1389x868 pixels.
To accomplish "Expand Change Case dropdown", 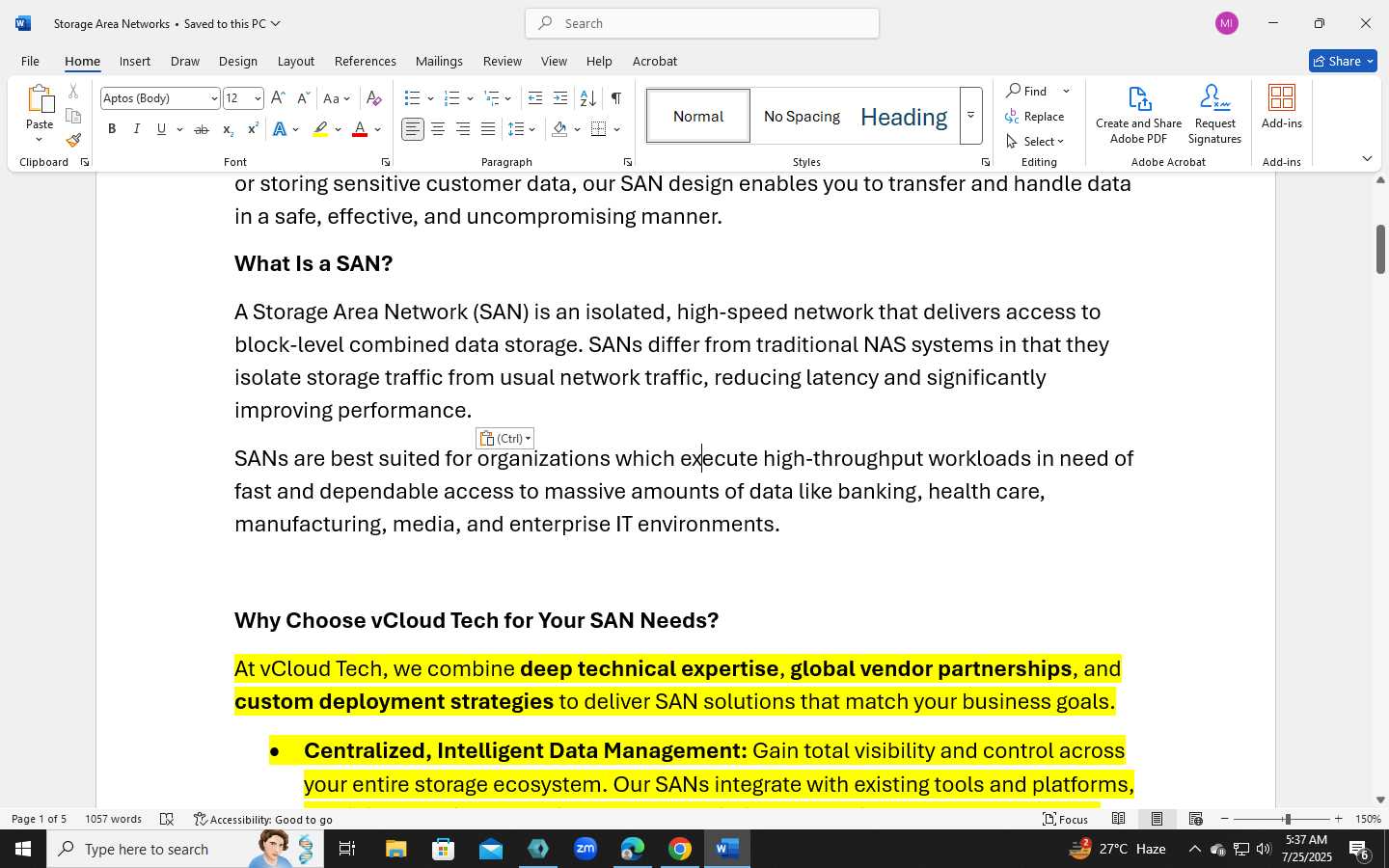I will 346,98.
